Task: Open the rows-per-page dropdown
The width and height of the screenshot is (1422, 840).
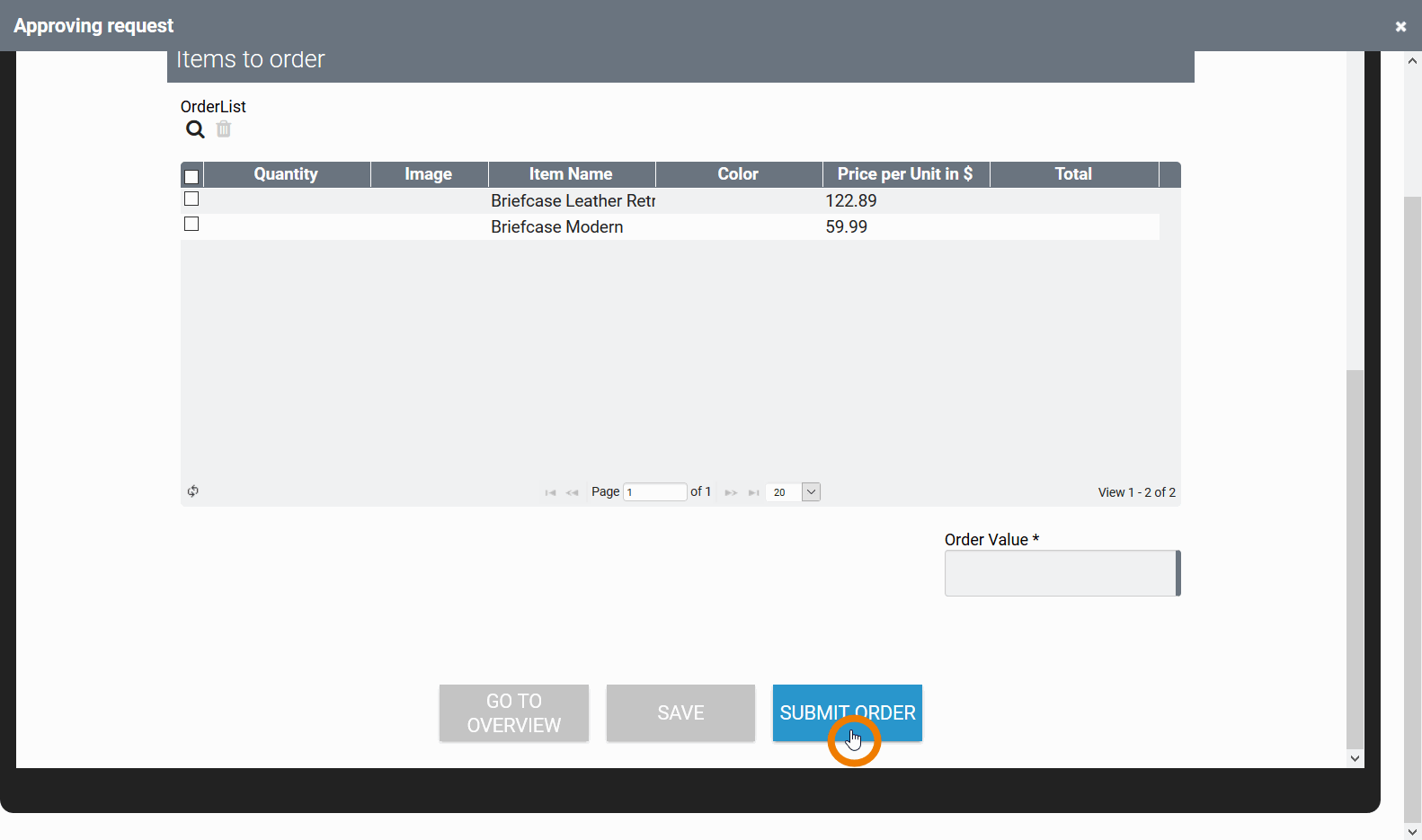Action: coord(811,492)
